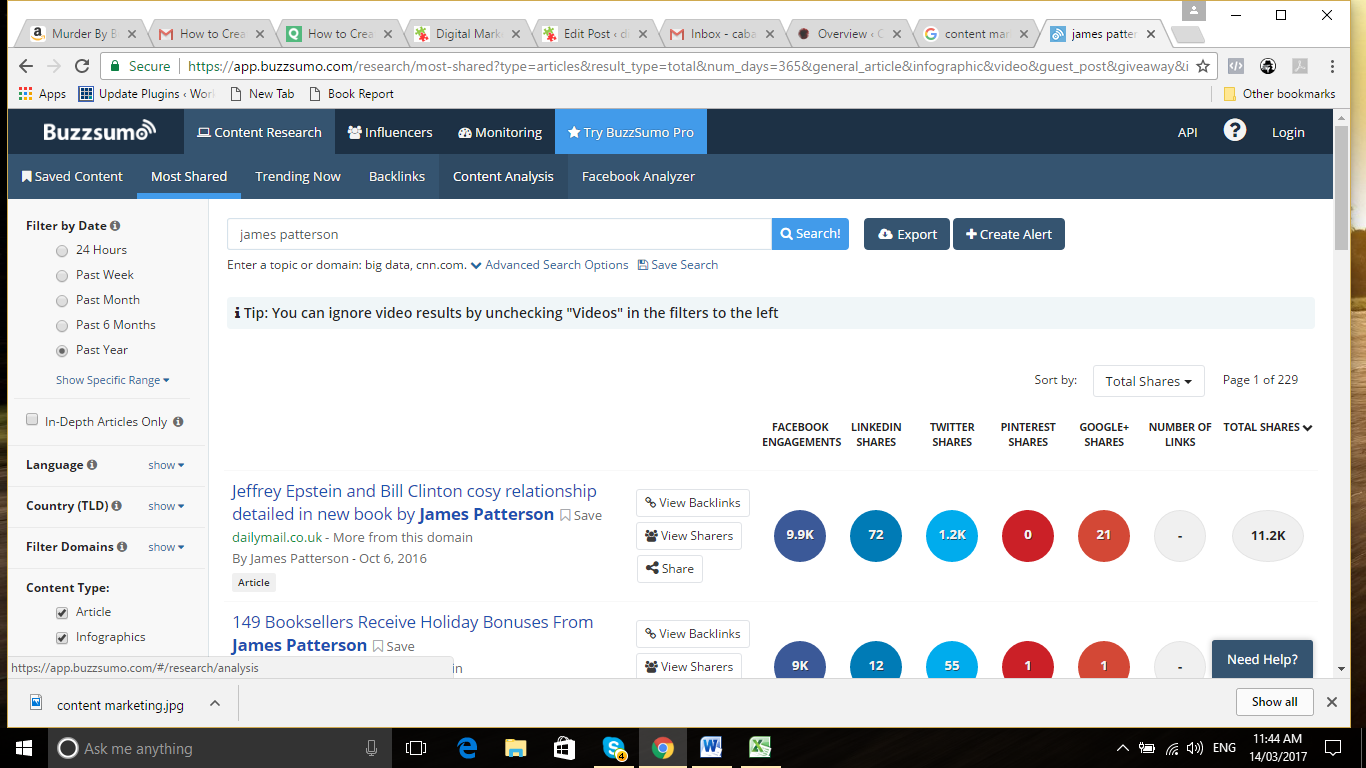Open Skype from taskbar
Image resolution: width=1366 pixels, height=768 pixels.
coord(614,748)
